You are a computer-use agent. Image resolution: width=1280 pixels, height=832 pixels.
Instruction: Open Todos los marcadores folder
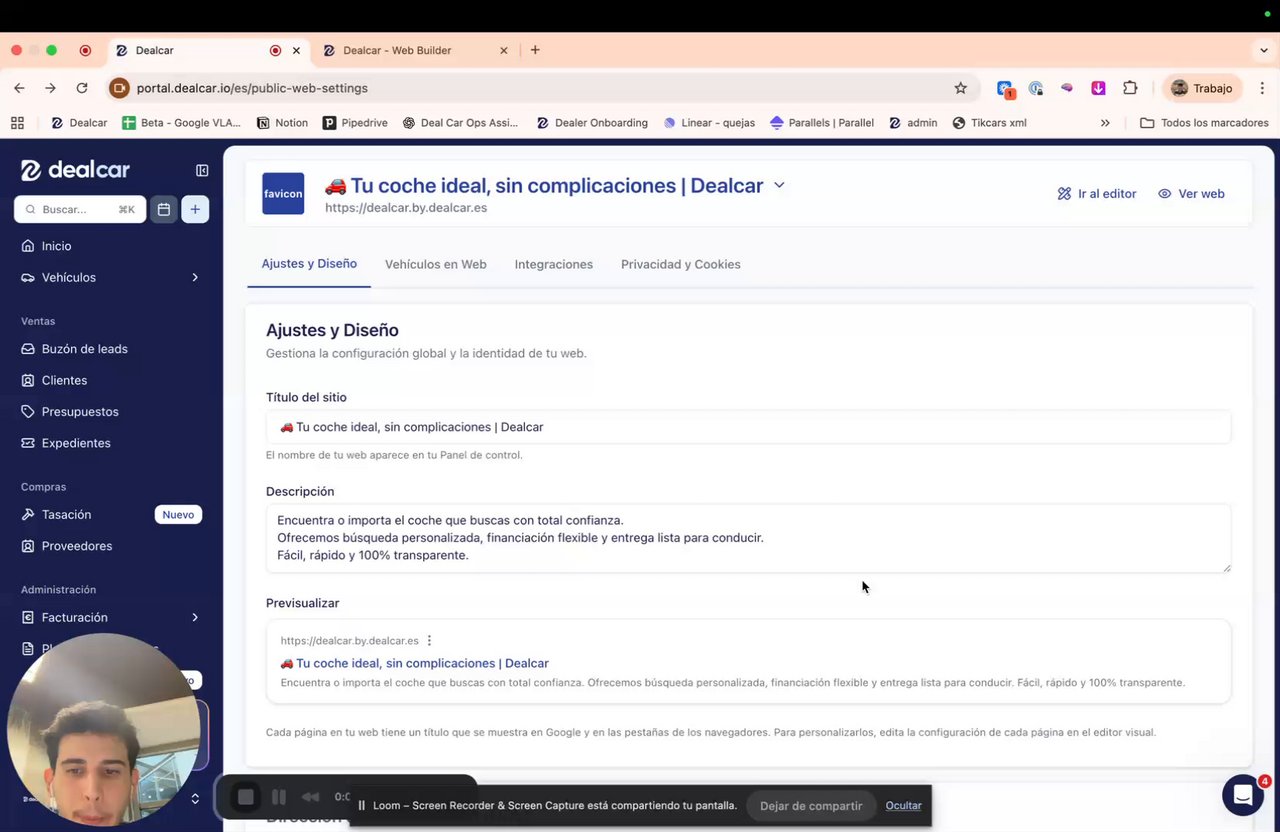(1204, 123)
